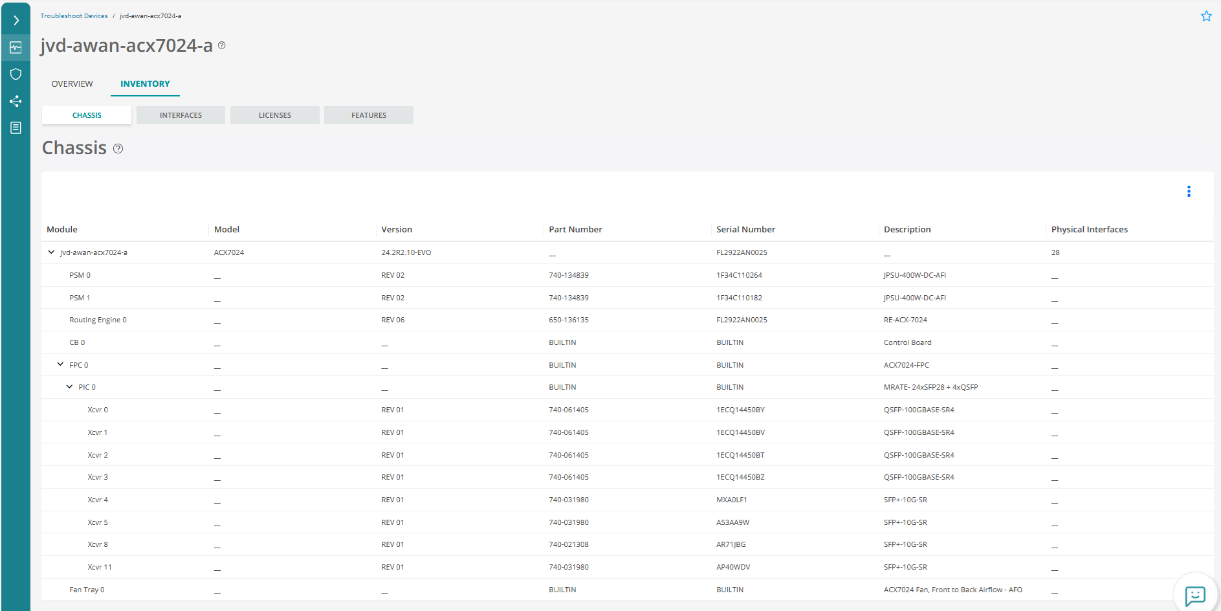Viewport: 1221px width, 611px height.
Task: Collapse the jvd-awan-acx7024-a module row
Action: 52,252
